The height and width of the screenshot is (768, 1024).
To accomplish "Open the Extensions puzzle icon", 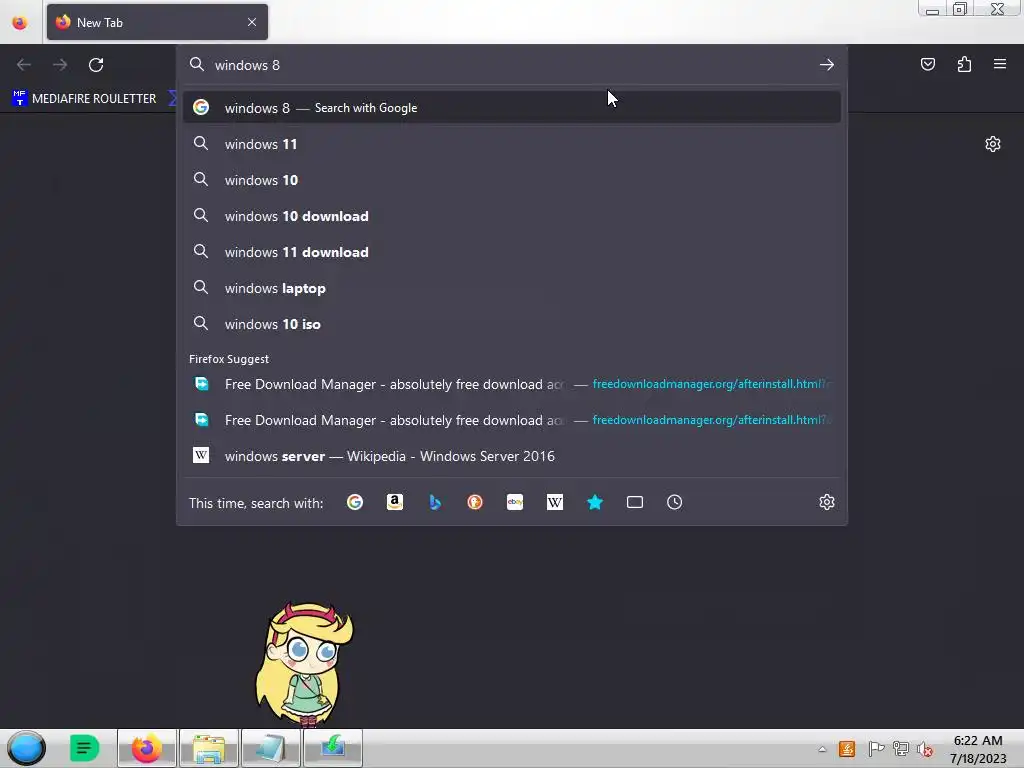I will [x=964, y=64].
